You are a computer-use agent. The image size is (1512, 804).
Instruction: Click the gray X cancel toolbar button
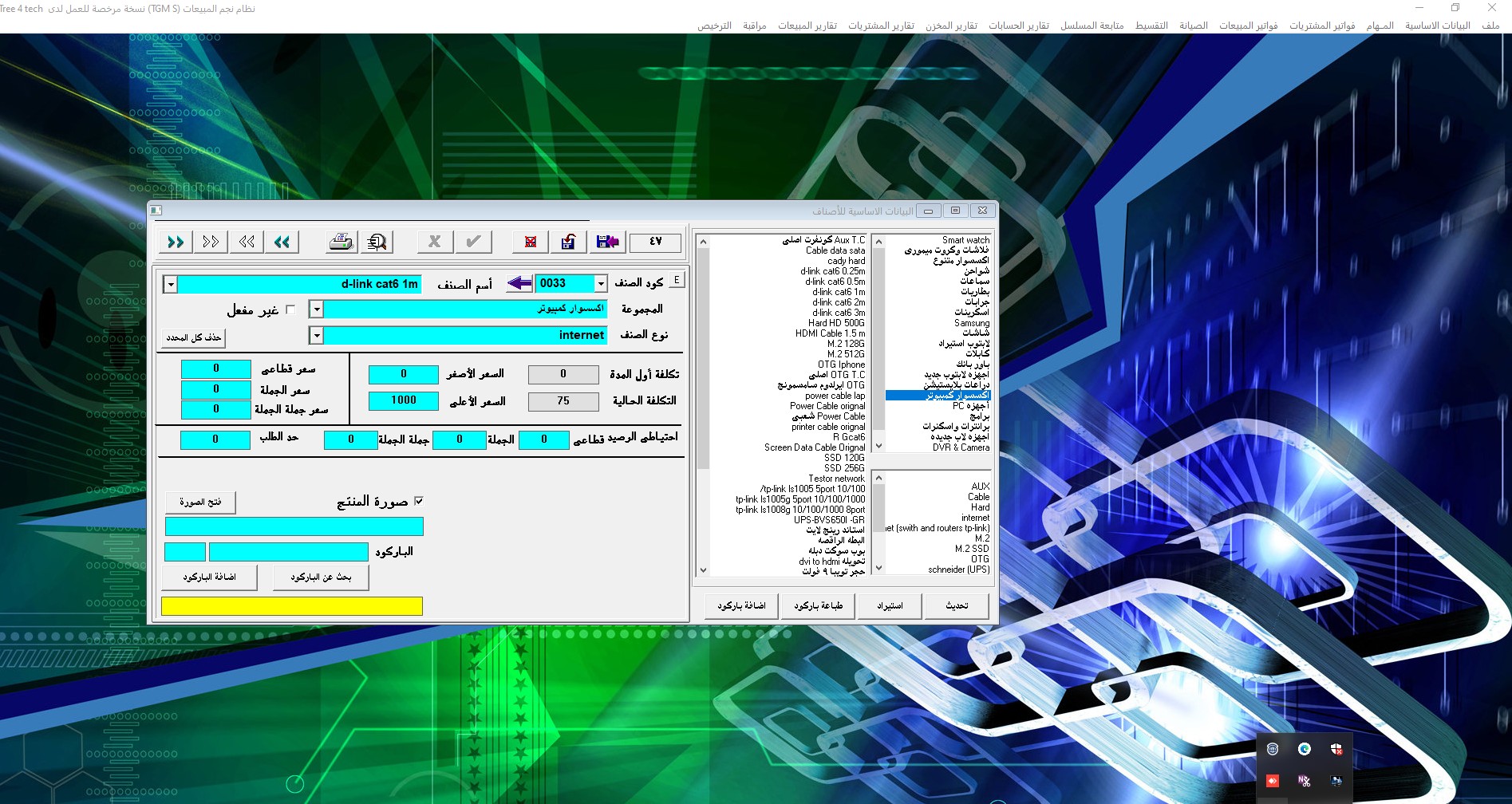pos(435,242)
